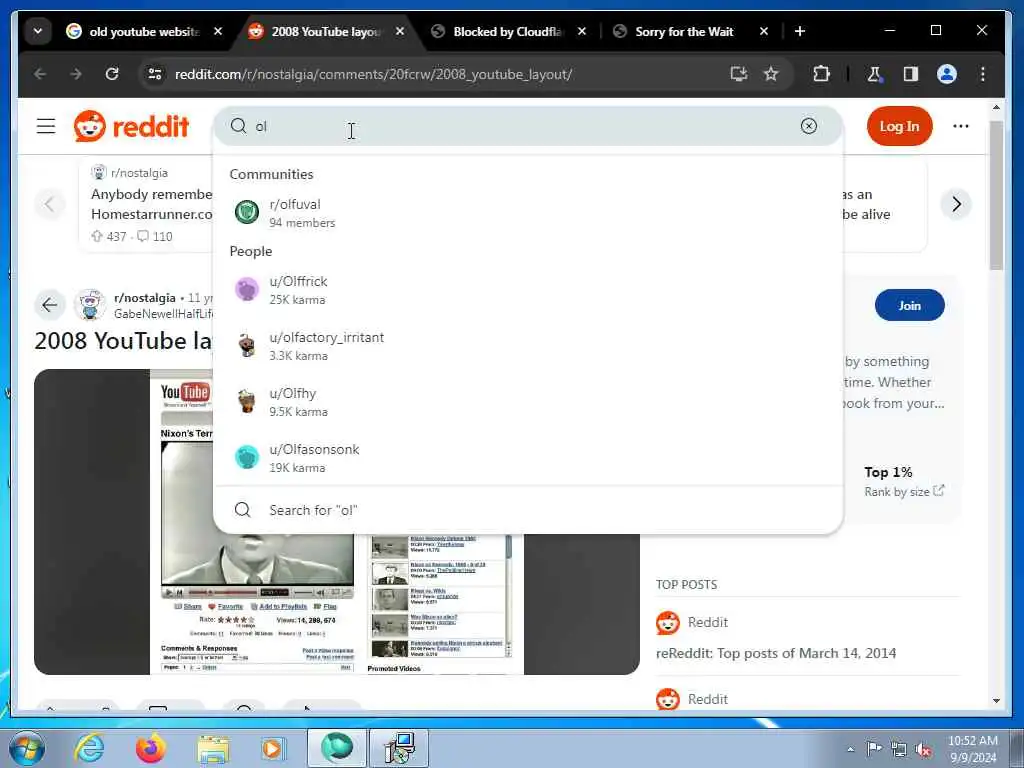Open Windows Explorer from taskbar

213,748
